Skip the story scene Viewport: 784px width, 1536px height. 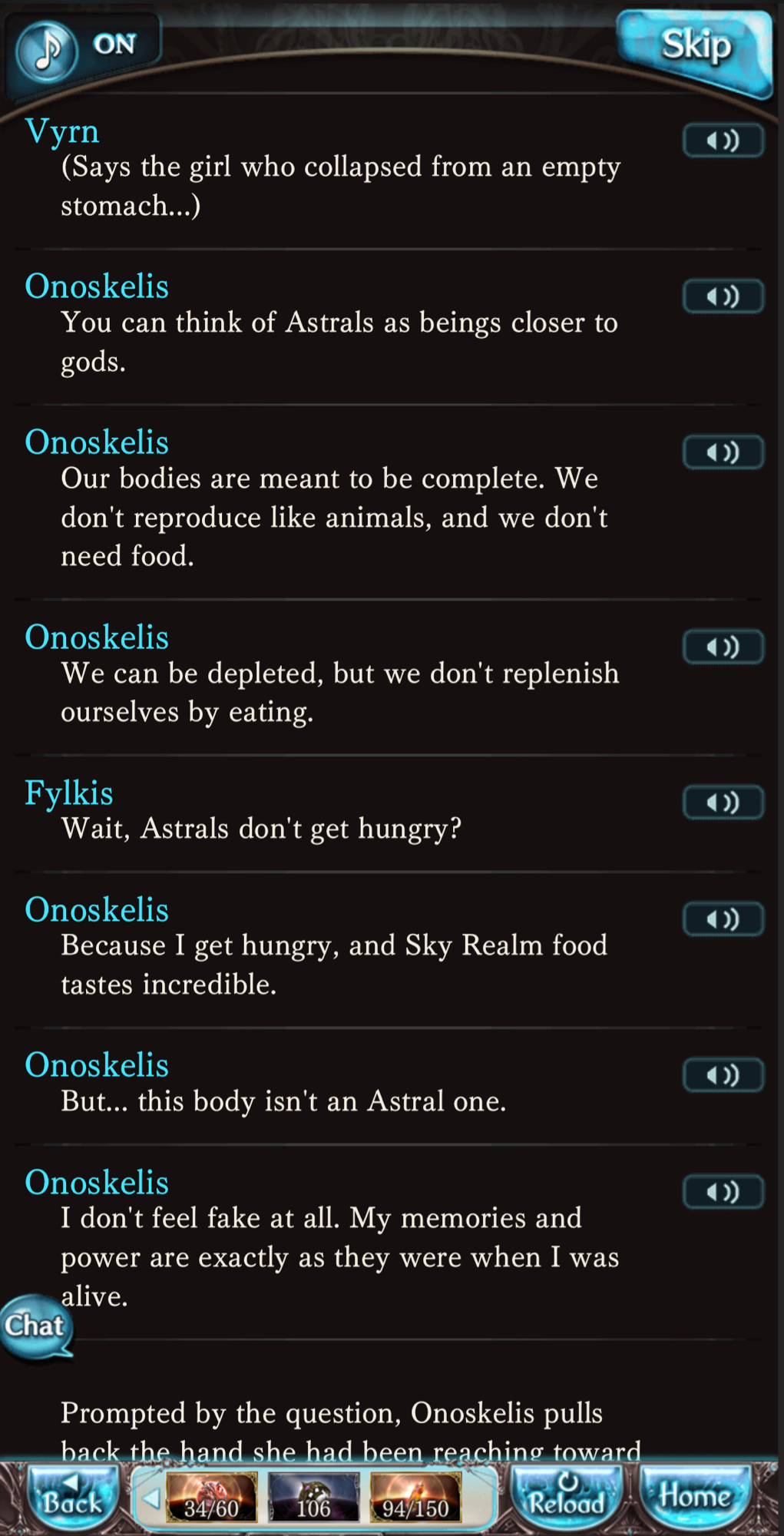pyautogui.click(x=695, y=48)
